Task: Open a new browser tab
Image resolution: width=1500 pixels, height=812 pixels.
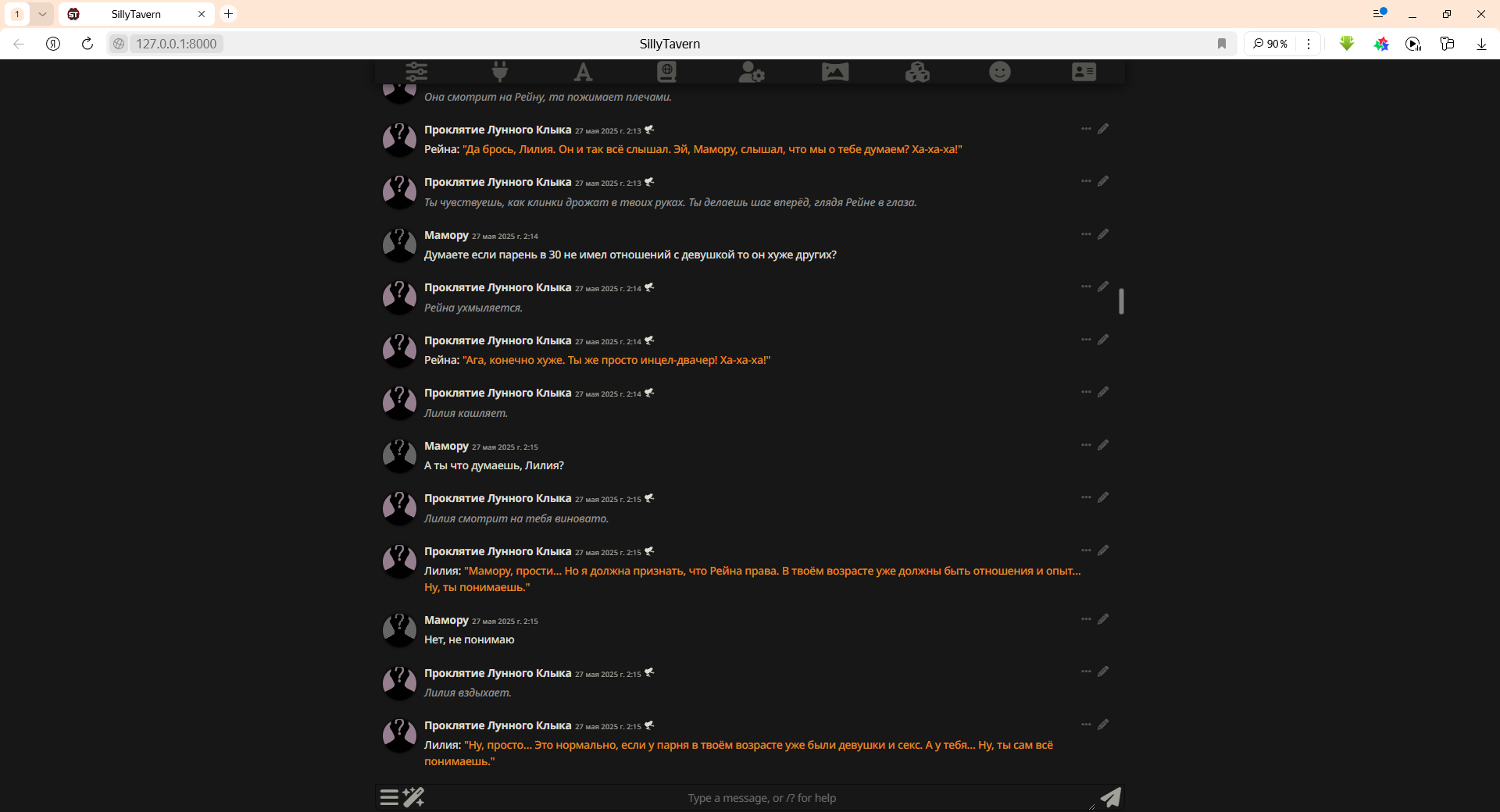Action: pos(228,14)
